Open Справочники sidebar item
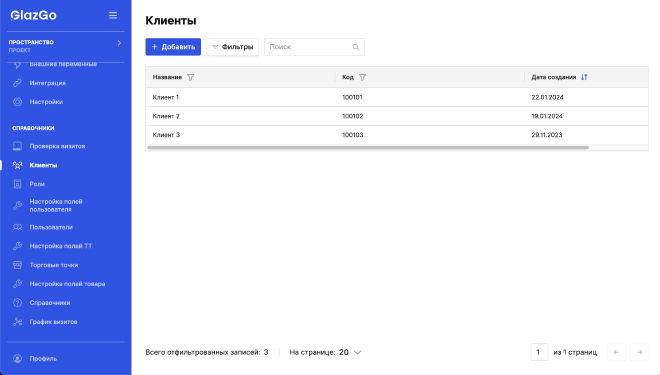The image size is (660, 375). coord(50,303)
